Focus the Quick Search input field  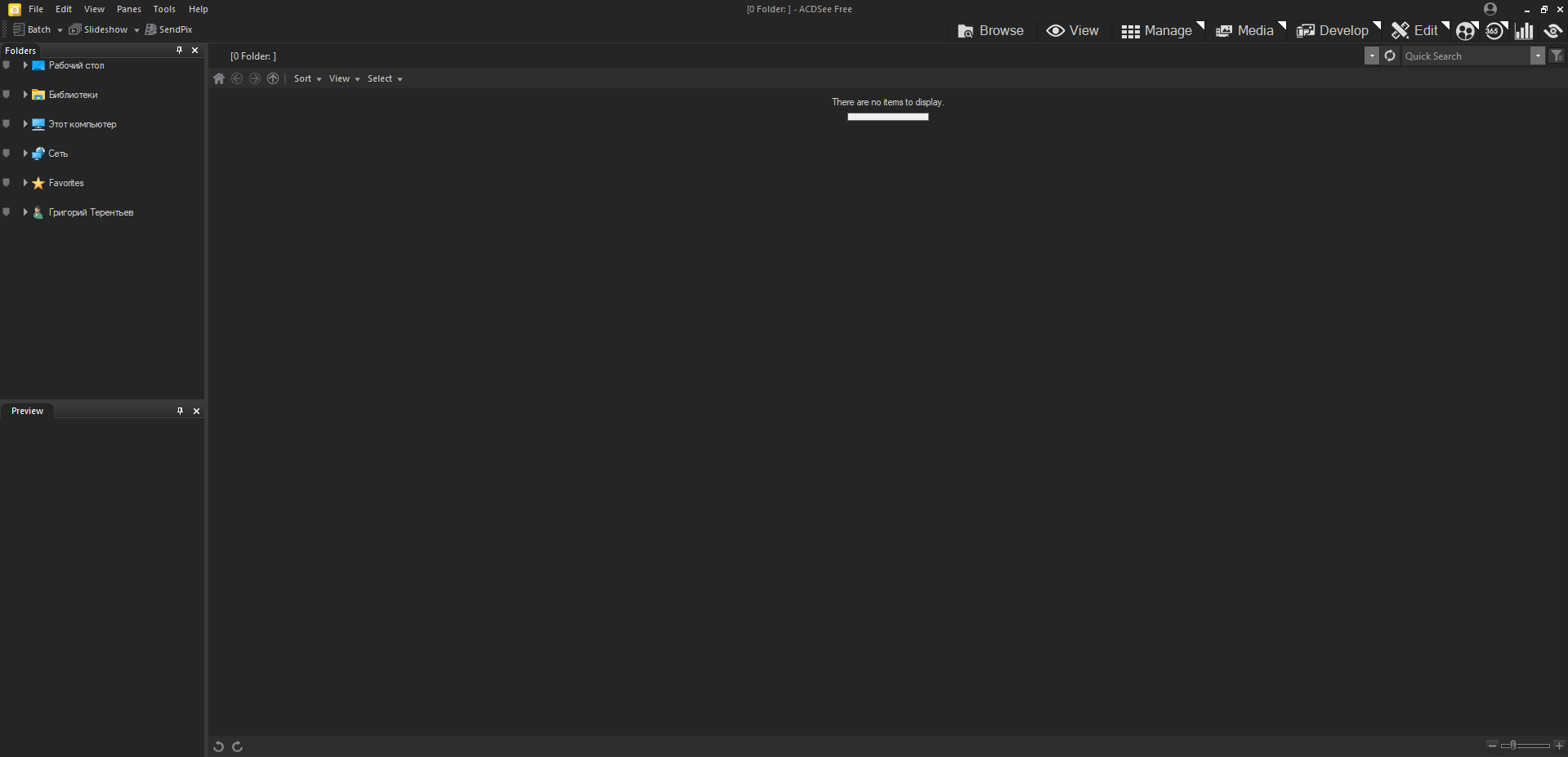pos(1466,56)
